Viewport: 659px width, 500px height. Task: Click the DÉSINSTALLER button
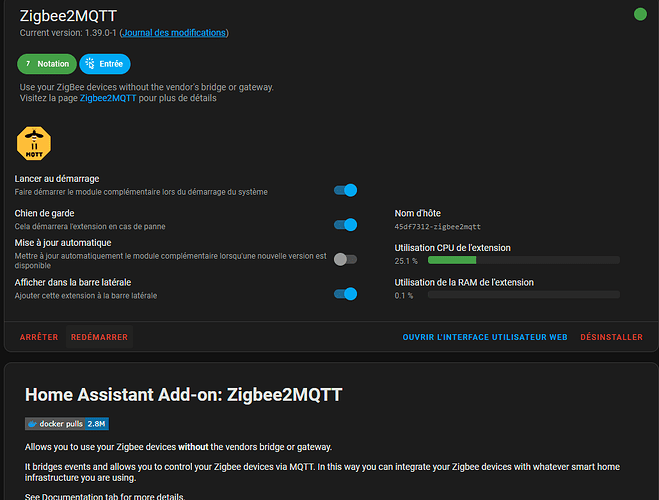coord(612,337)
